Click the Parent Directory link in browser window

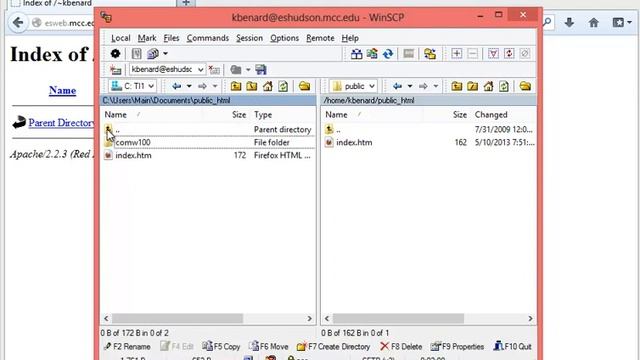(x=61, y=123)
